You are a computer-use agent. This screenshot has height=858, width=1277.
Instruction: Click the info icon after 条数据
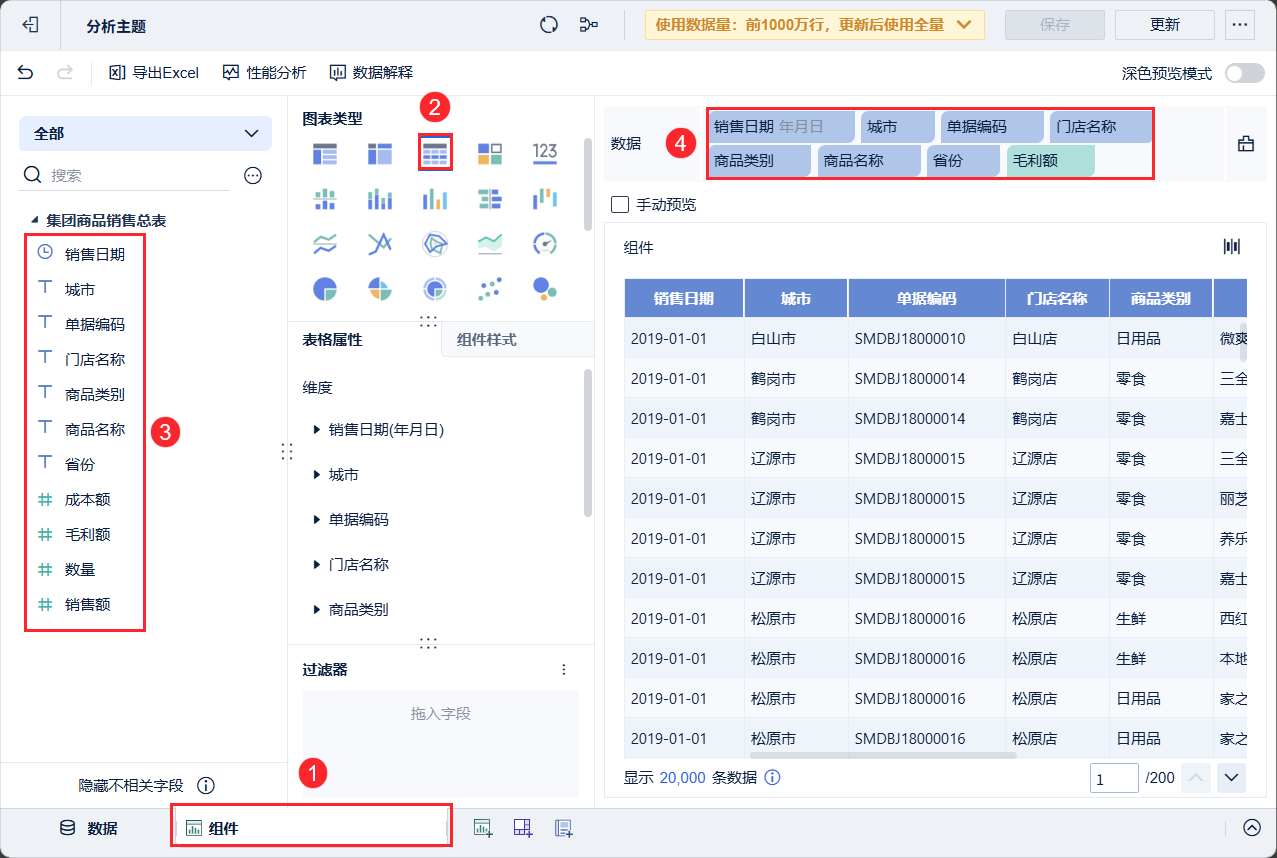click(x=772, y=777)
